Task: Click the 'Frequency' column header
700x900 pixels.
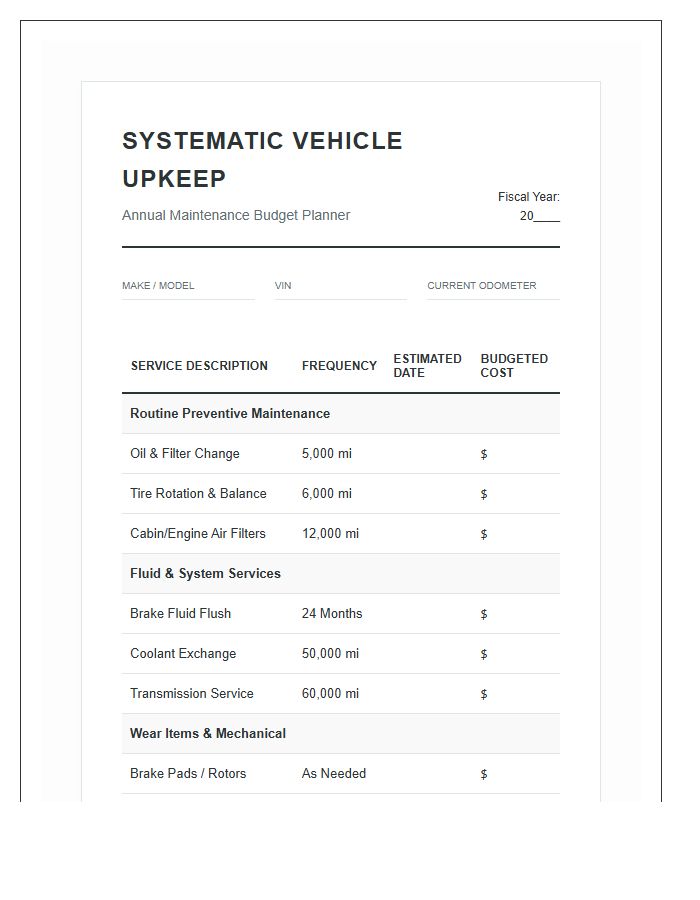Action: [x=339, y=366]
